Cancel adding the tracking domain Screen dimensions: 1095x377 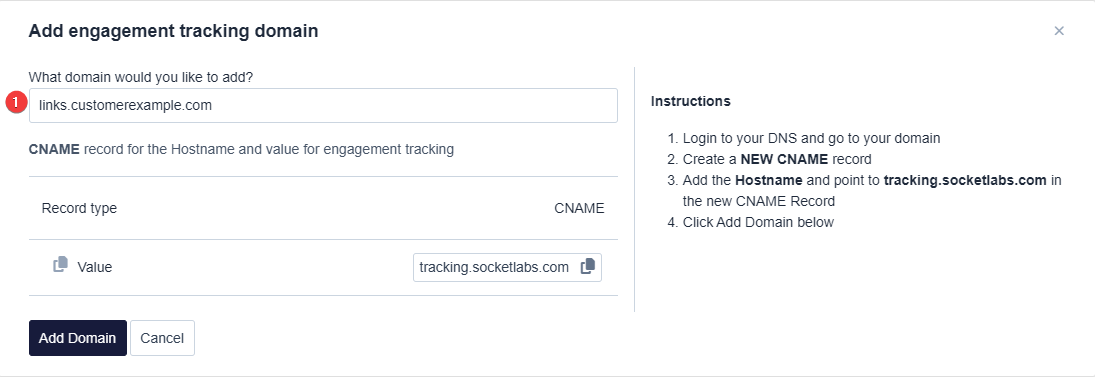coord(162,338)
